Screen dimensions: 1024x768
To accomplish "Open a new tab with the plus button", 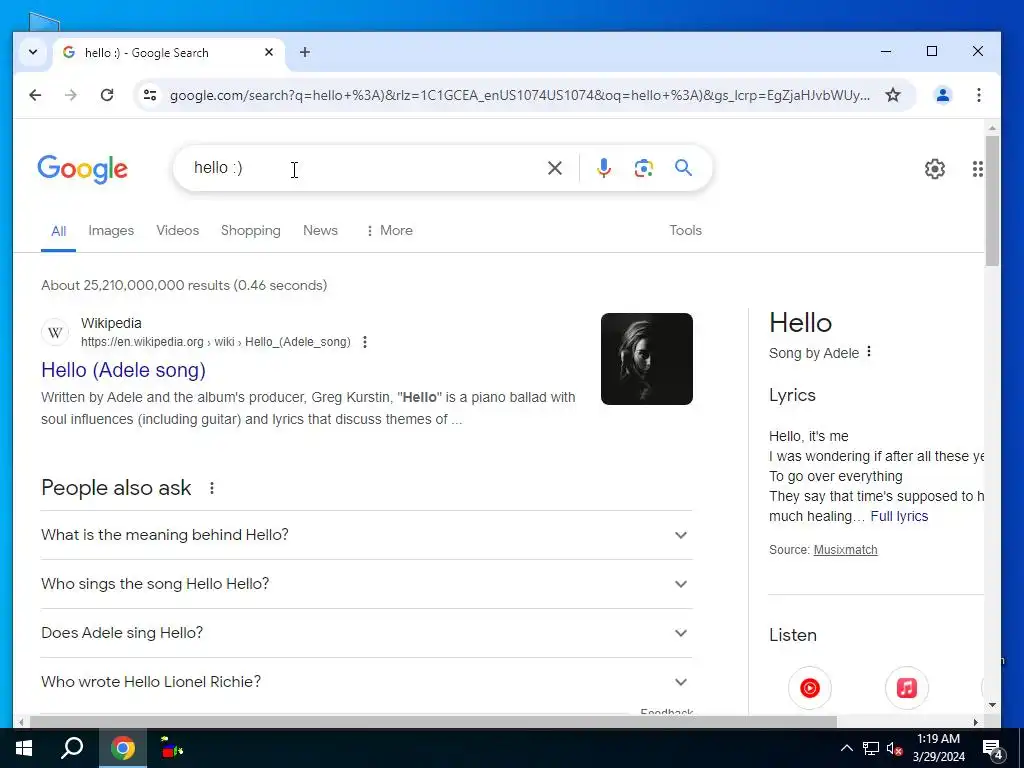I will (305, 52).
